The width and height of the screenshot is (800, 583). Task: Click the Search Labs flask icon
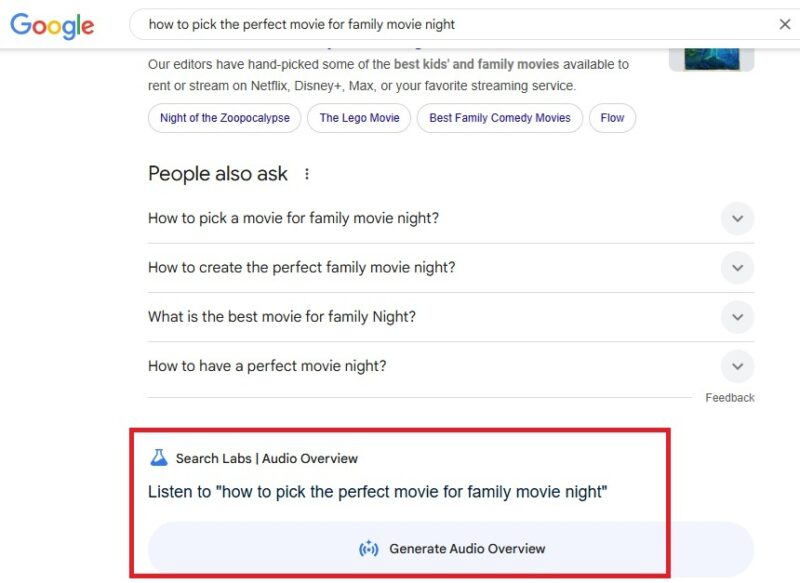158,458
